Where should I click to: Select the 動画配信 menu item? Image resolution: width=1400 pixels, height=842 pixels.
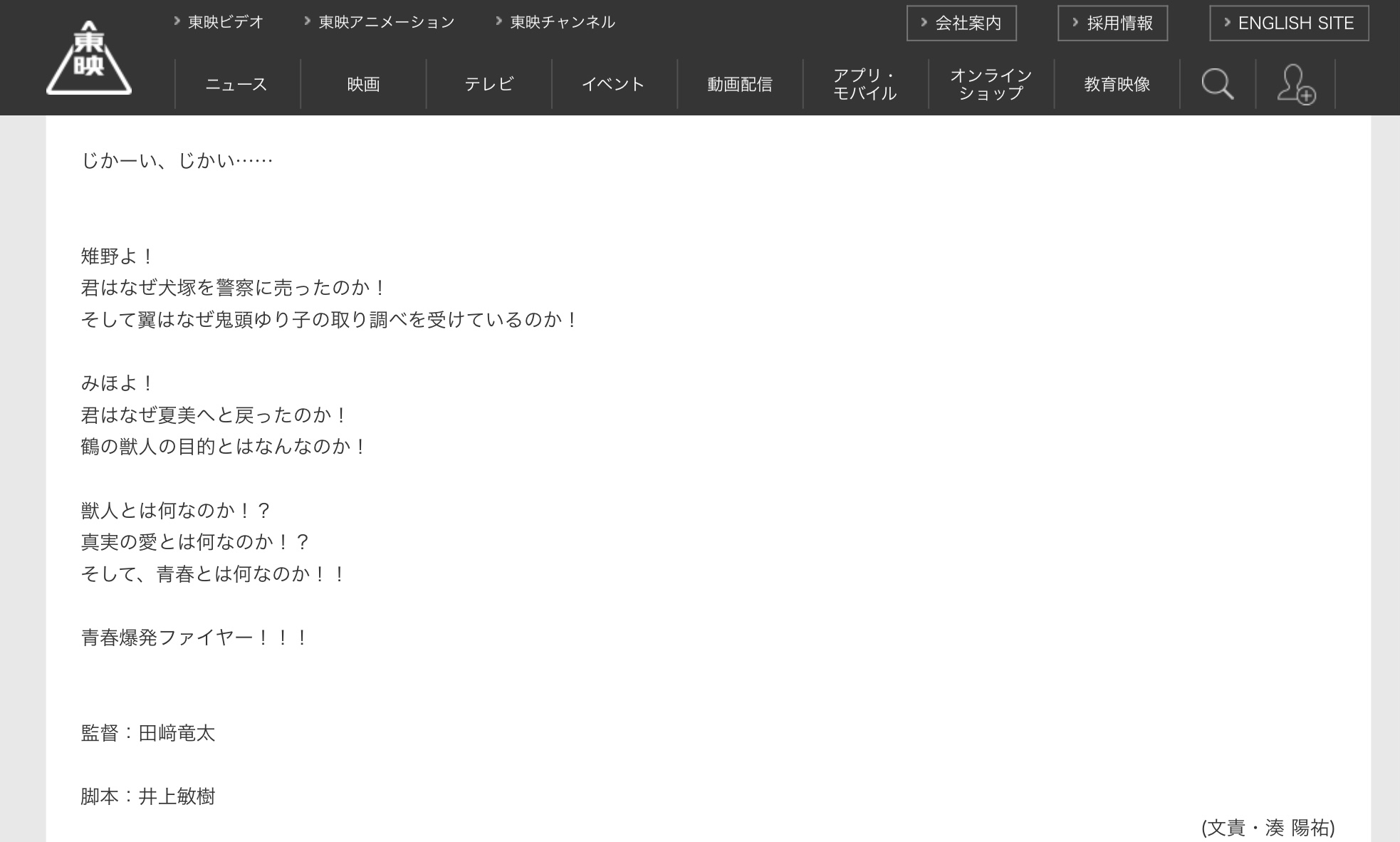(740, 84)
